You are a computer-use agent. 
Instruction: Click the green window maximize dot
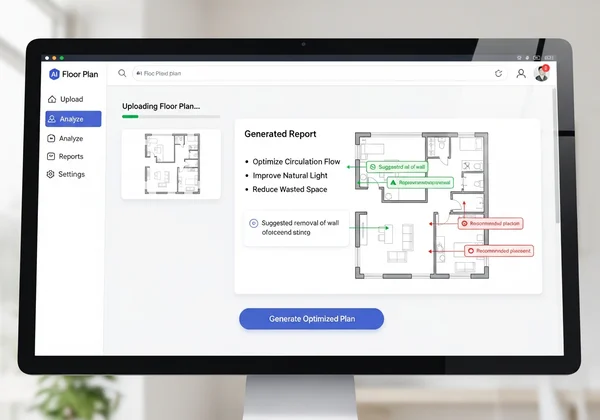[x=62, y=58]
